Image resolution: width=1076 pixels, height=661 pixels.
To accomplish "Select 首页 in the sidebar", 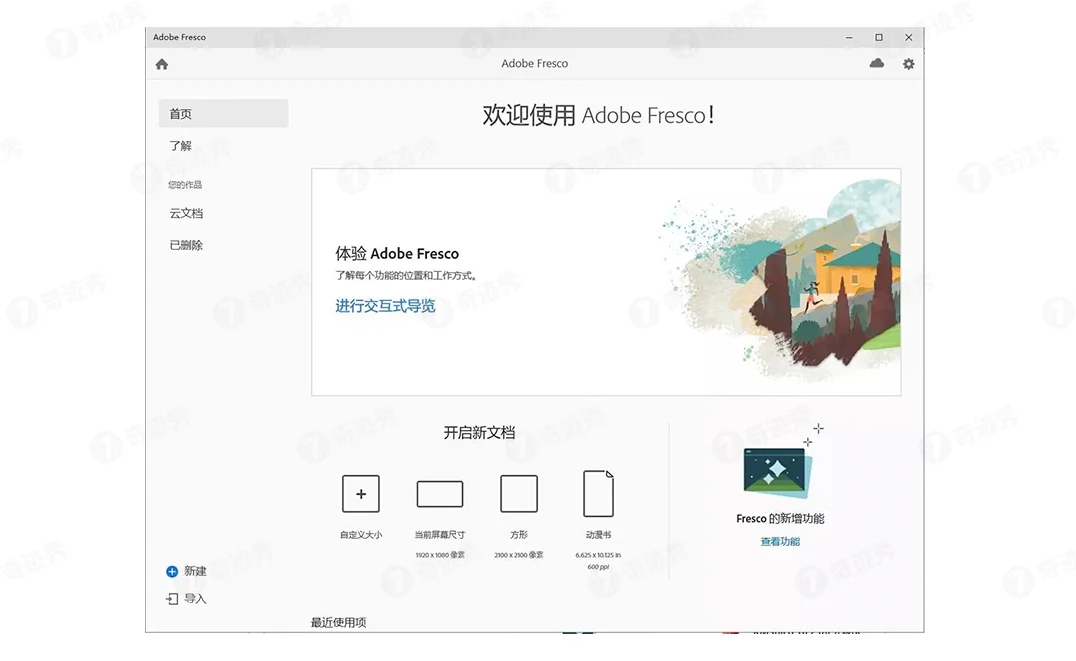I will (180, 113).
